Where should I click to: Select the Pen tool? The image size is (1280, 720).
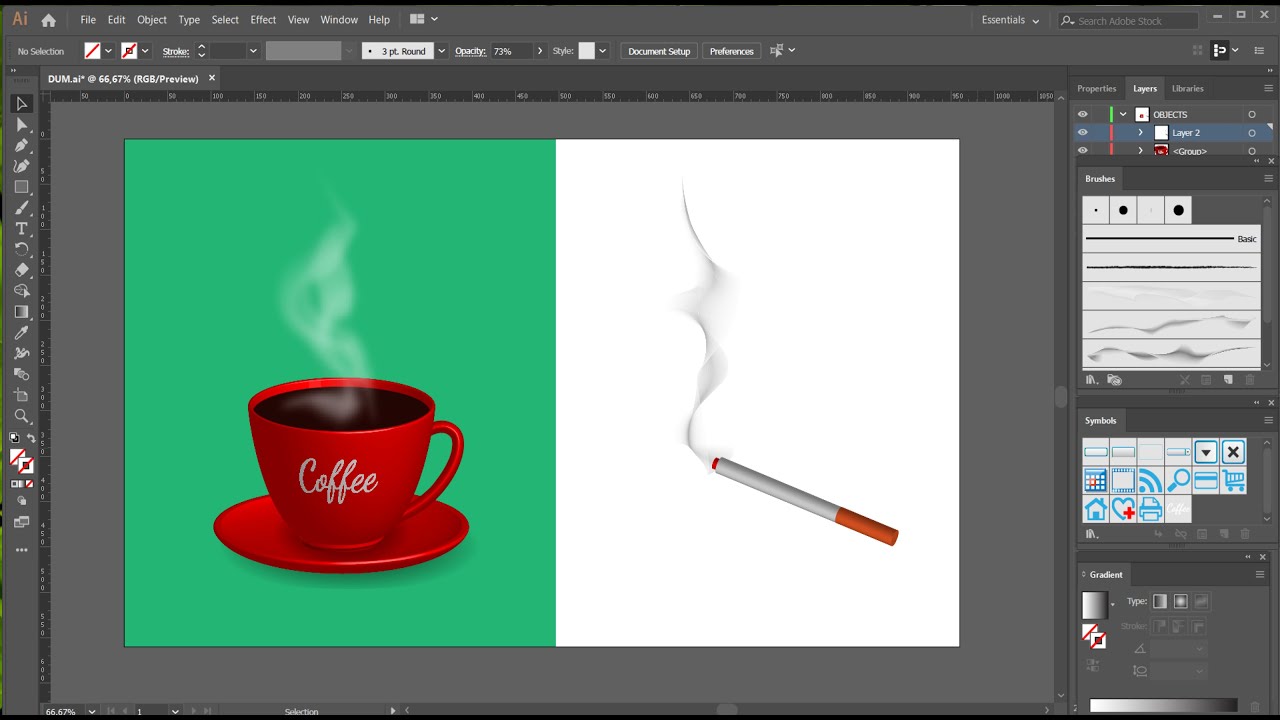(x=21, y=146)
